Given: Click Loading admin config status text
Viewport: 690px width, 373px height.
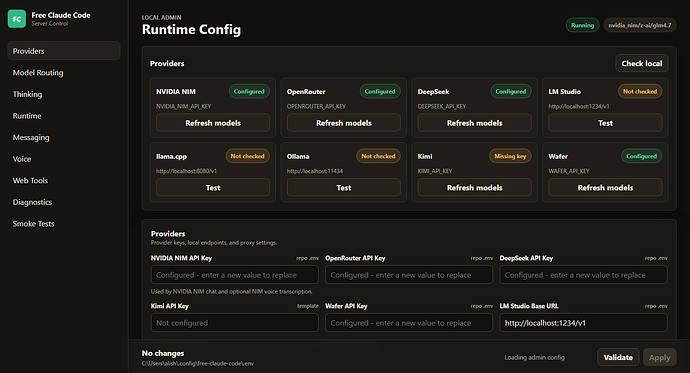Looking at the screenshot, I should point(534,358).
